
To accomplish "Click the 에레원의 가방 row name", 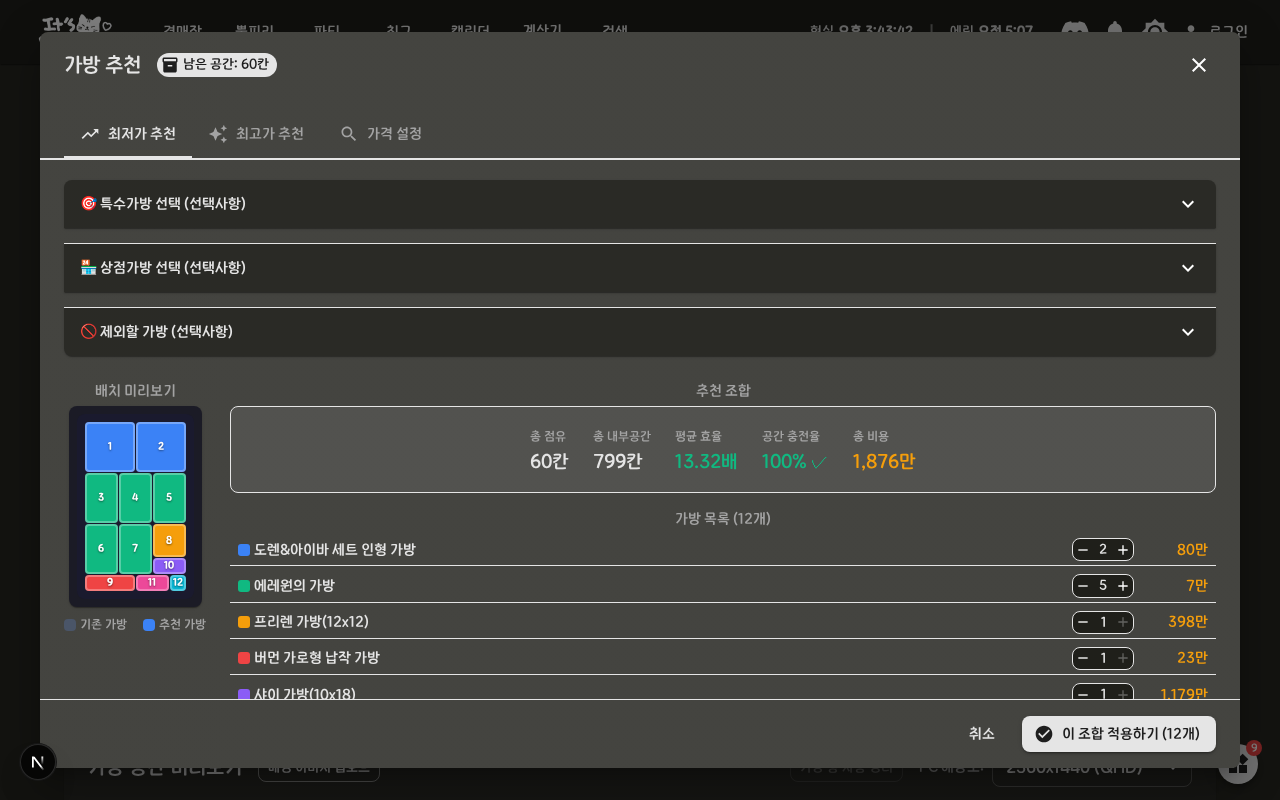I will click(x=294, y=586).
